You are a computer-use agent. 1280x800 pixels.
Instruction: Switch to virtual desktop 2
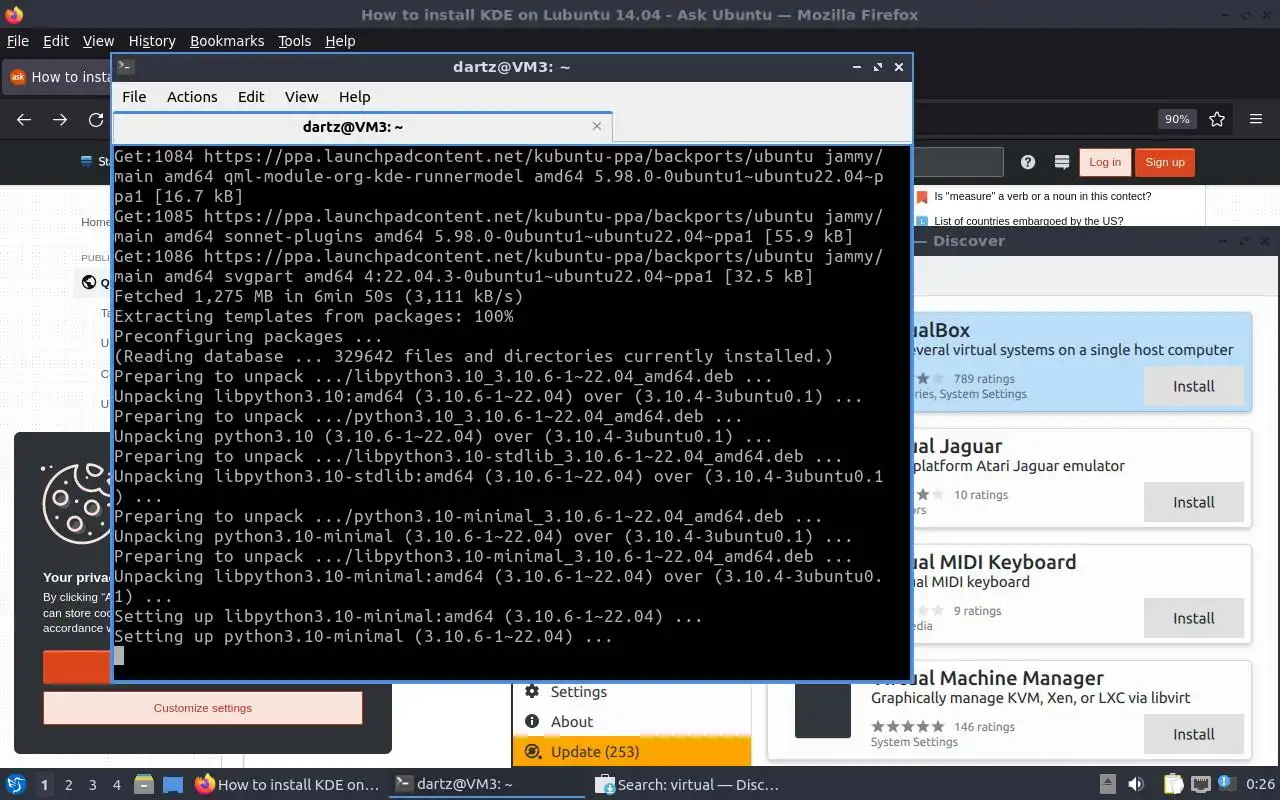(68, 785)
